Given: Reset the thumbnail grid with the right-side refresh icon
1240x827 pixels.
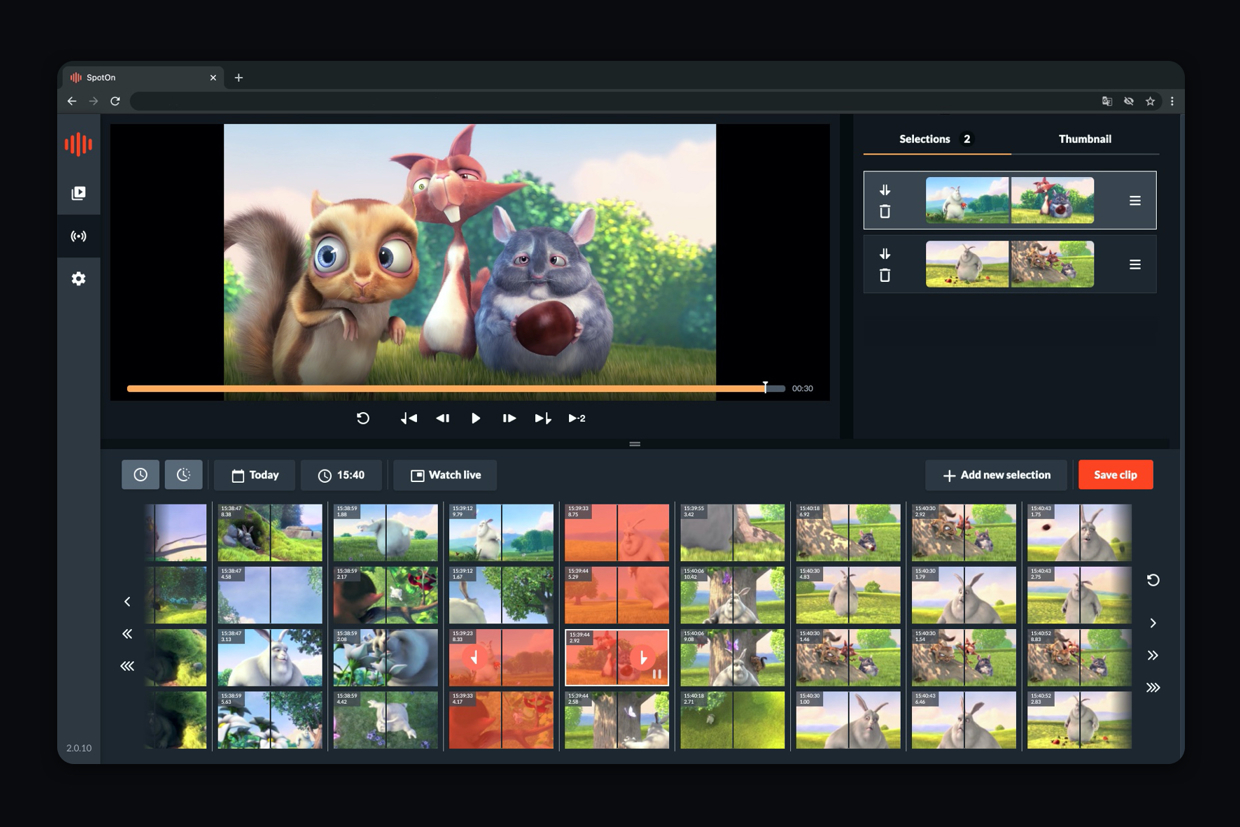Looking at the screenshot, I should pos(1153,580).
